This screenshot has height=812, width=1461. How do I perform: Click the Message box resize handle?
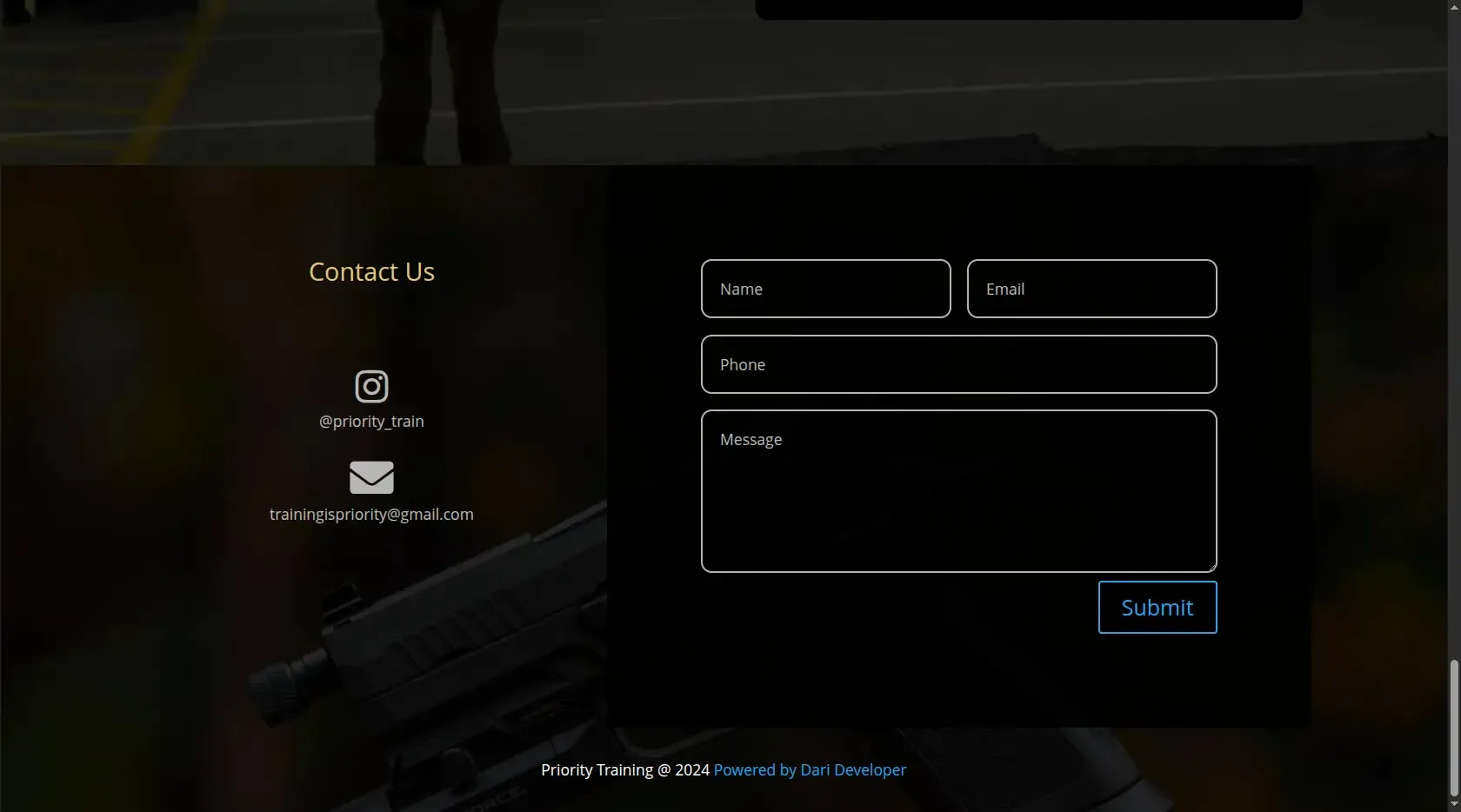pos(1211,567)
